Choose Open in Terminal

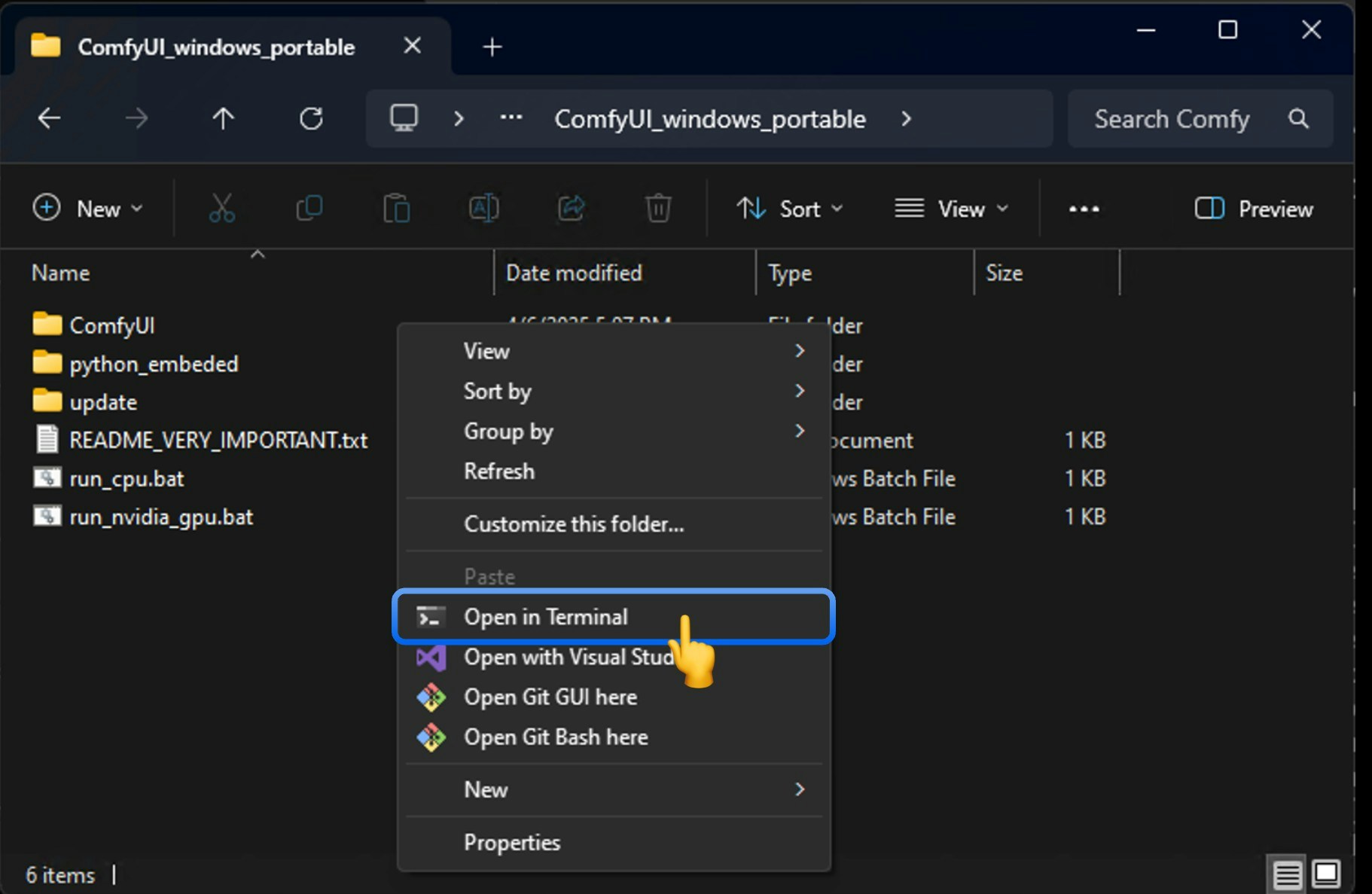tap(614, 617)
